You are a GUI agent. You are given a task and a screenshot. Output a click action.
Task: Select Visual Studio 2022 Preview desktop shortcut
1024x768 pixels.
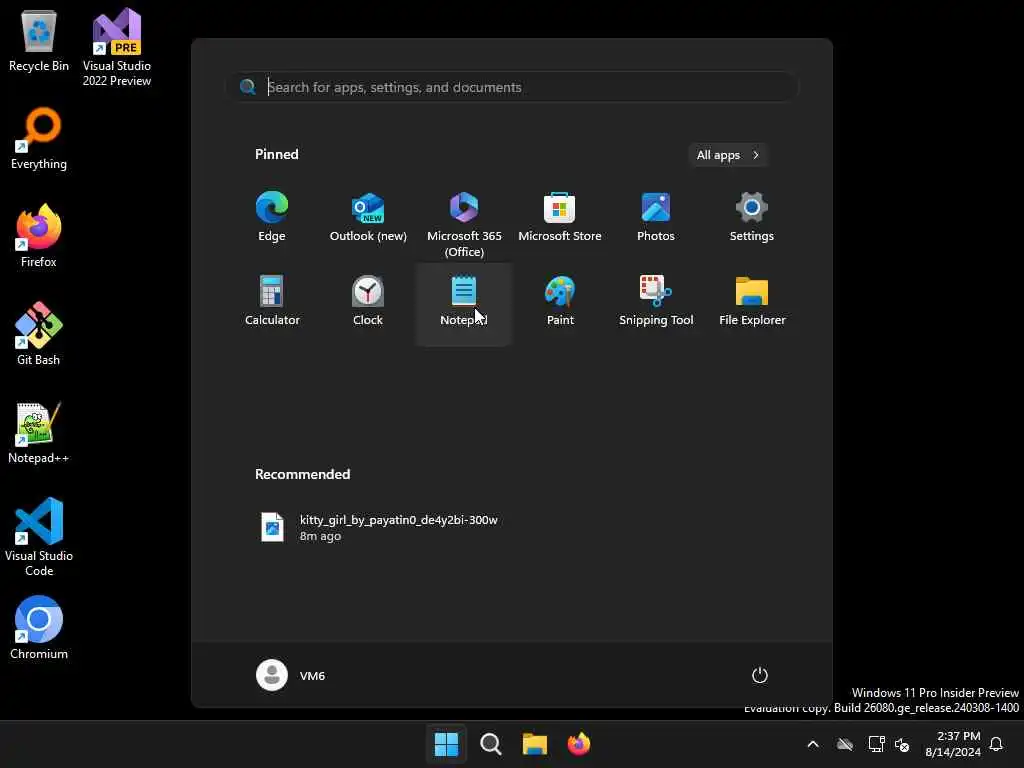click(116, 47)
